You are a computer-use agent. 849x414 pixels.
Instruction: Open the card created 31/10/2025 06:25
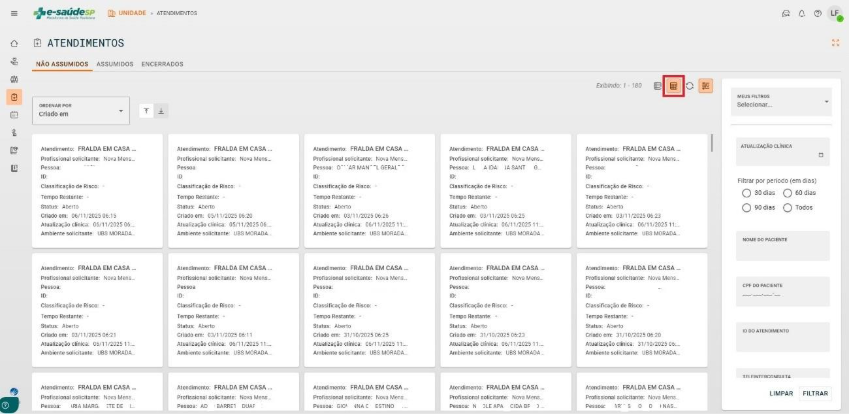[370, 310]
